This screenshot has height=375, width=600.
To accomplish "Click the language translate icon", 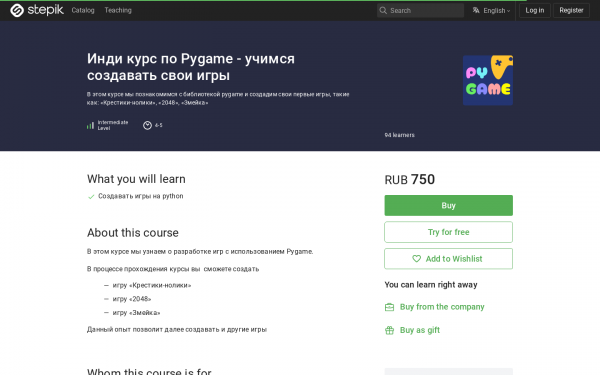I will pyautogui.click(x=476, y=10).
